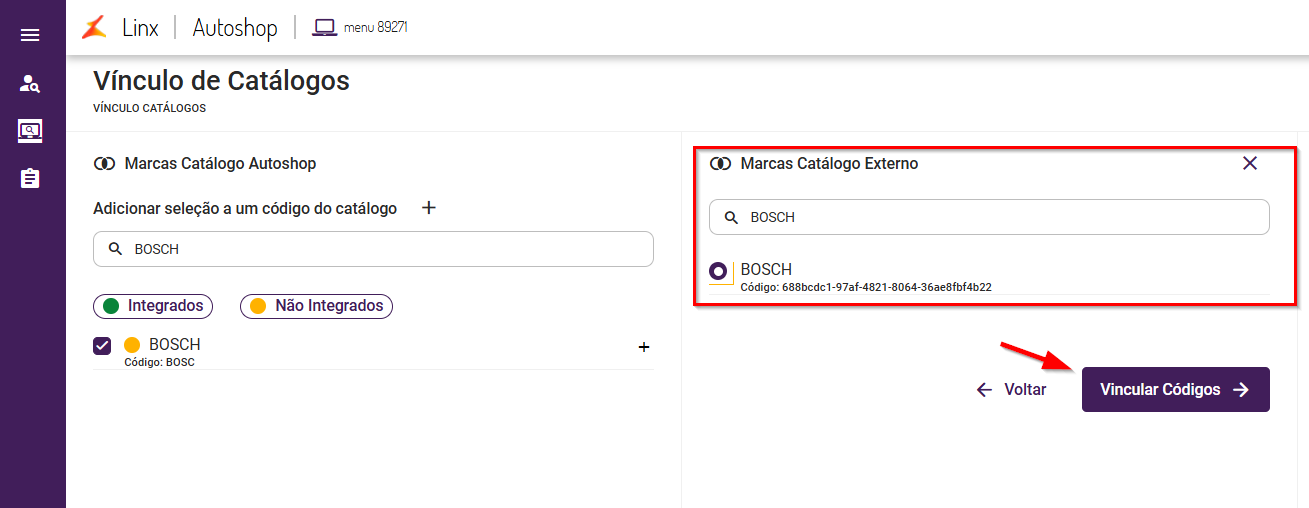Click the Marcas Catálogo Autoshop rings icon
The height and width of the screenshot is (508, 1309).
[104, 163]
